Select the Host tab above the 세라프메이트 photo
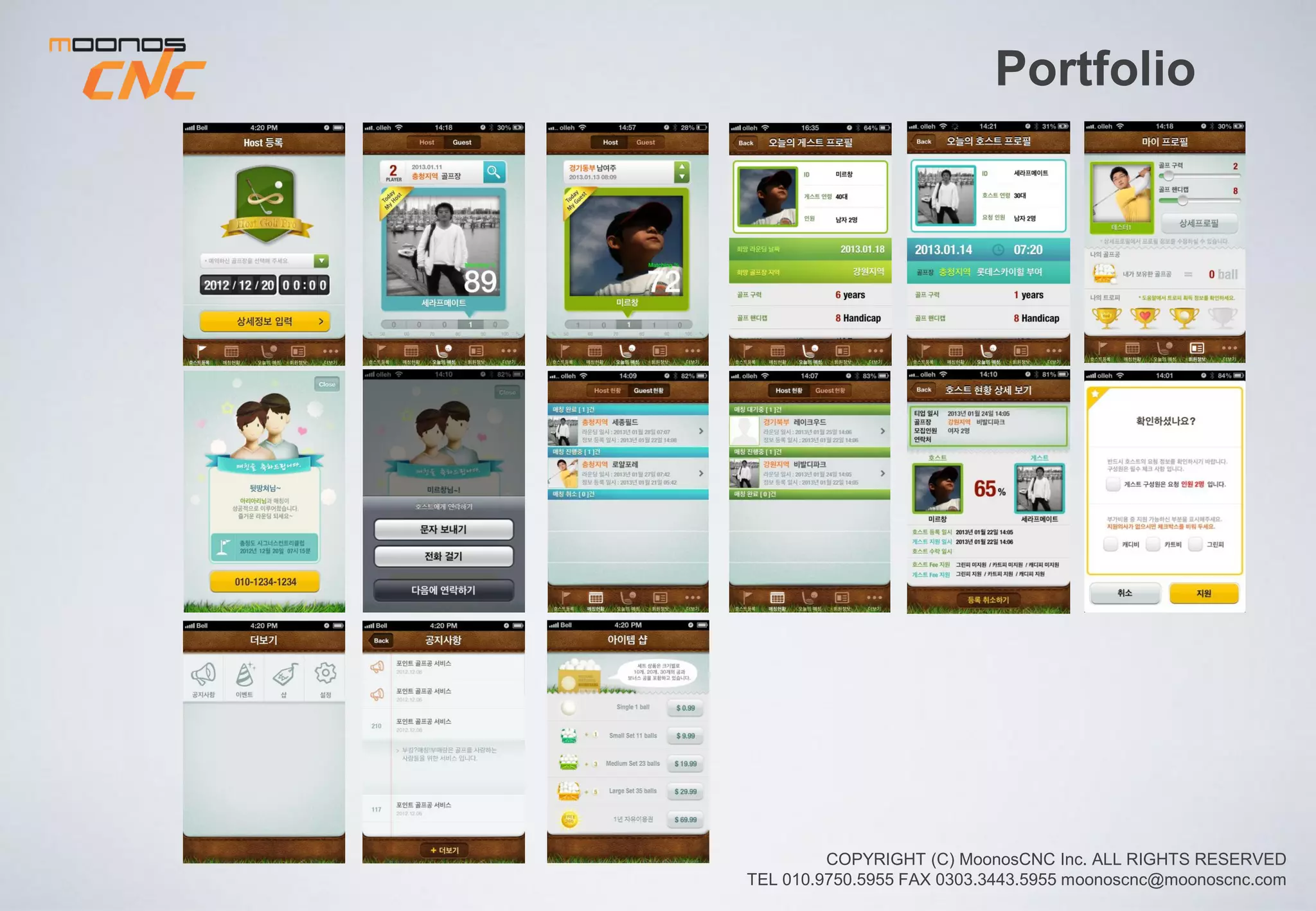This screenshot has height=911, width=1316. click(427, 143)
